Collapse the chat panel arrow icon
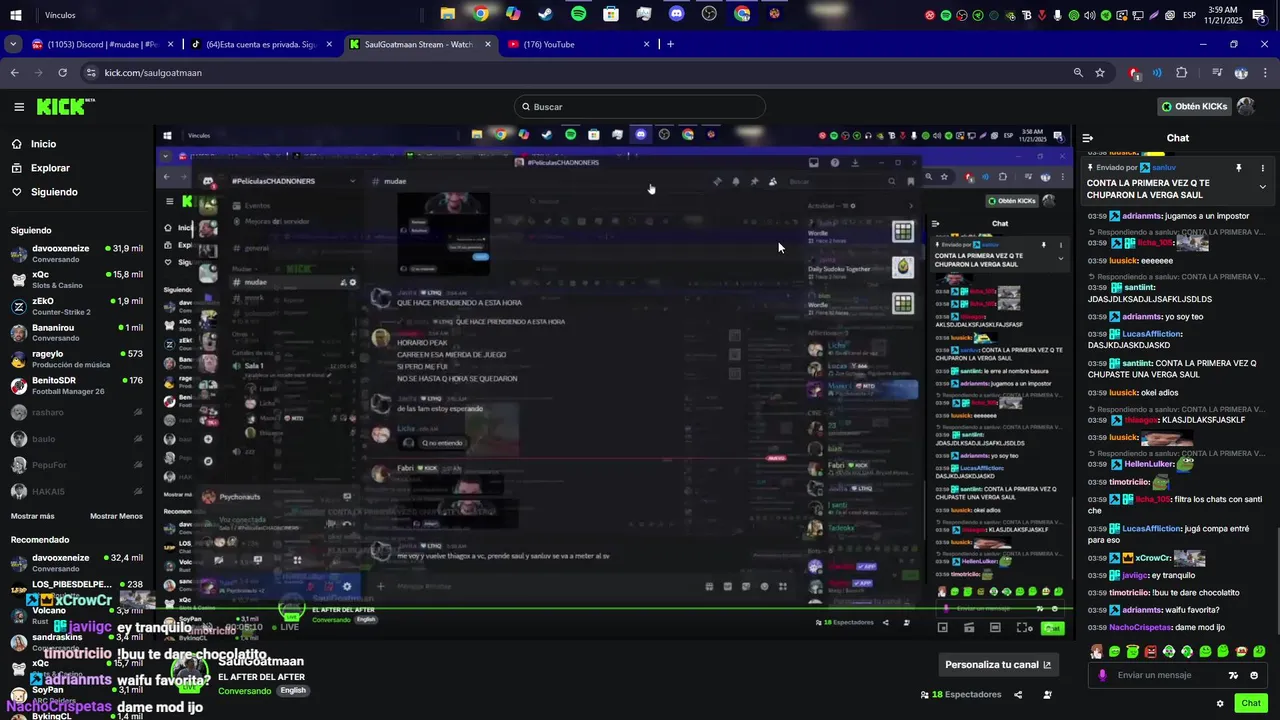The image size is (1280, 720). tap(1088, 138)
